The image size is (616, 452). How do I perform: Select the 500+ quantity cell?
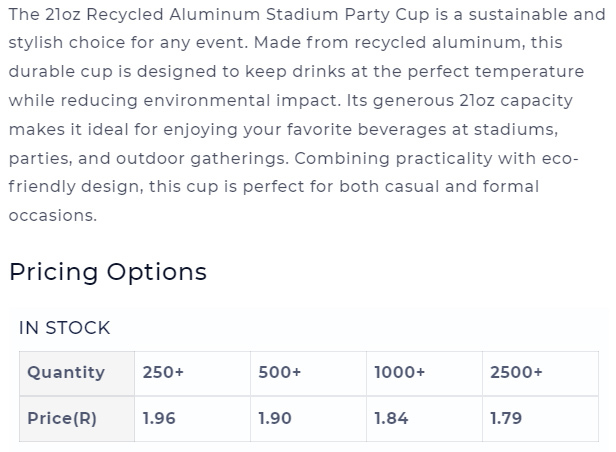click(308, 373)
